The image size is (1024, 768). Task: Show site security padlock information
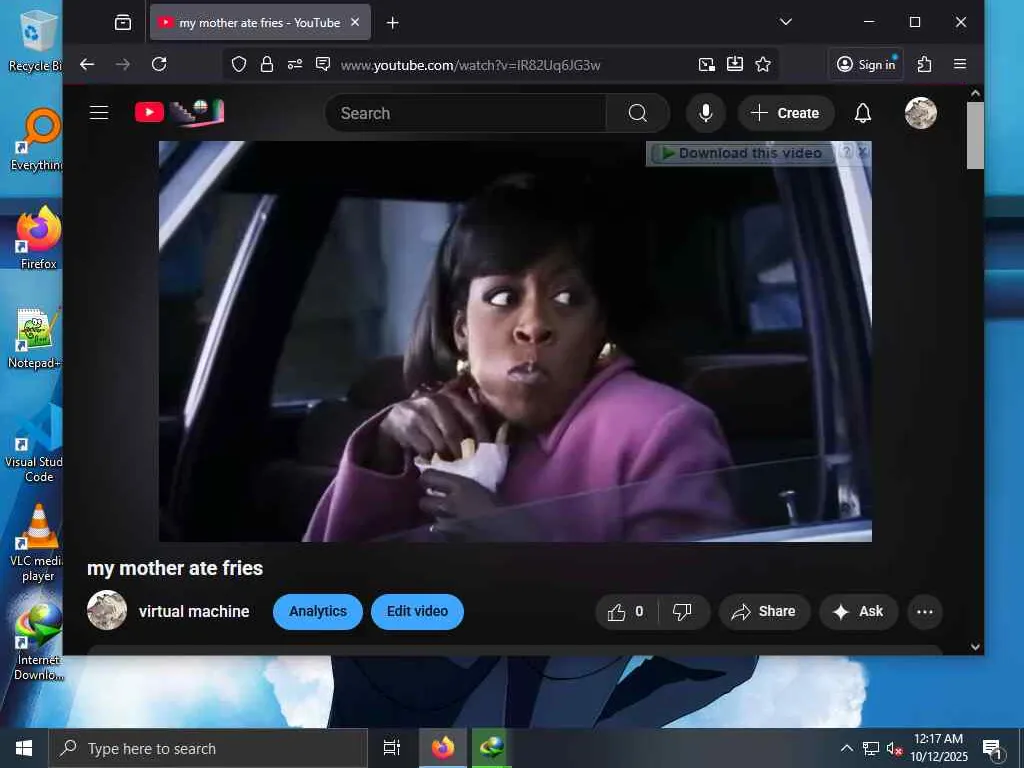coord(266,64)
